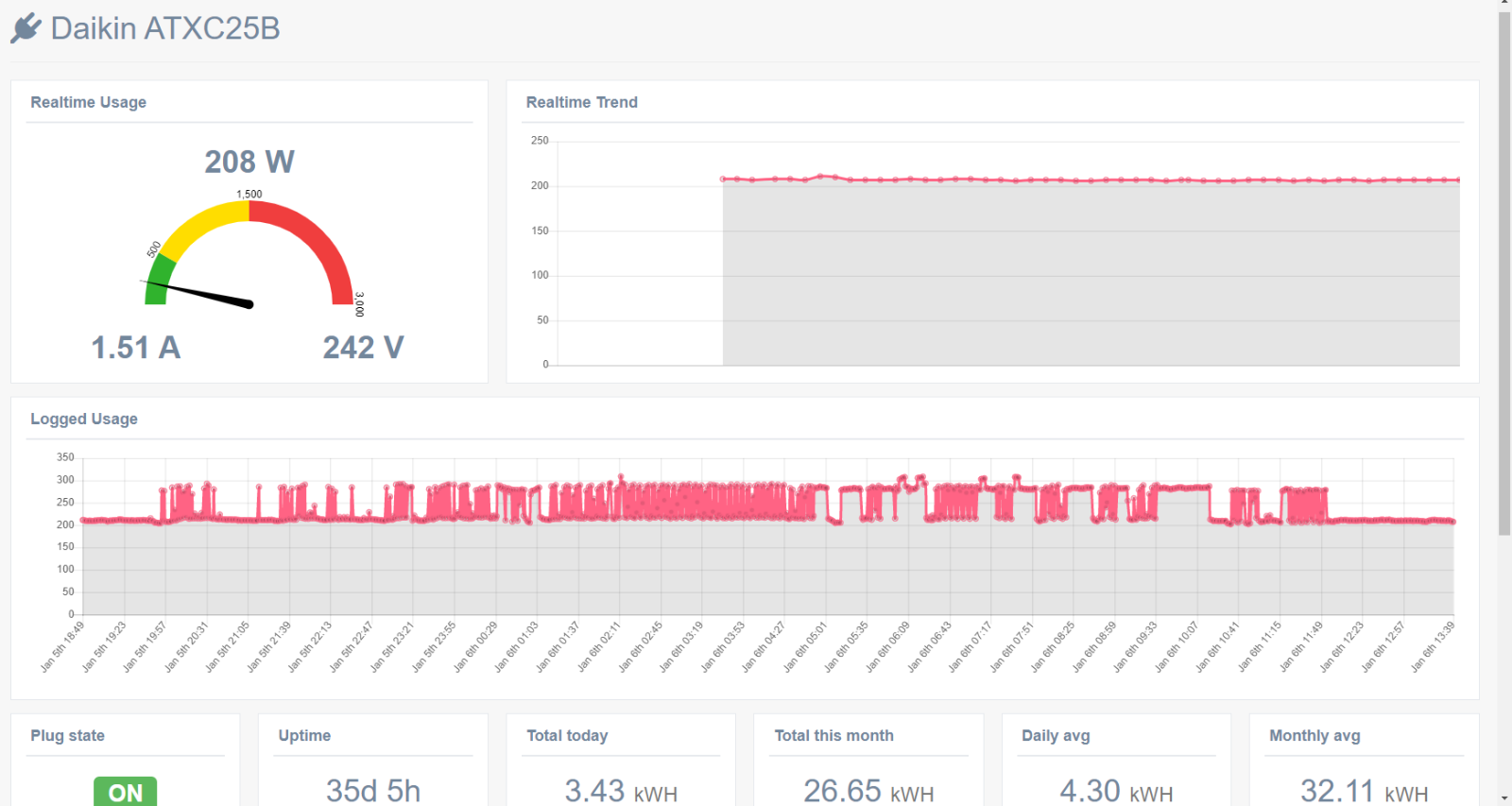Click the vertical scrollbar thumb
Image resolution: width=1512 pixels, height=806 pixels.
tap(1504, 274)
